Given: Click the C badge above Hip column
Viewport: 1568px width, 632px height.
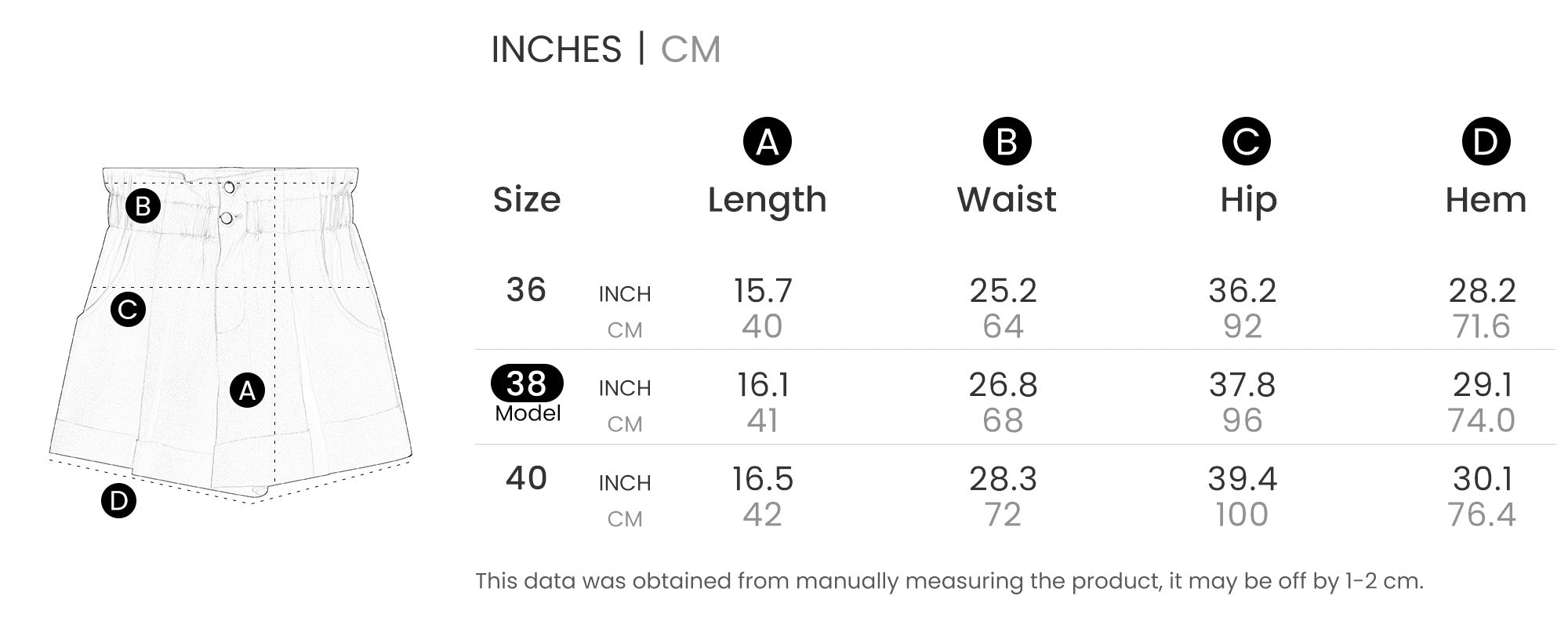Looking at the screenshot, I should point(1246,142).
